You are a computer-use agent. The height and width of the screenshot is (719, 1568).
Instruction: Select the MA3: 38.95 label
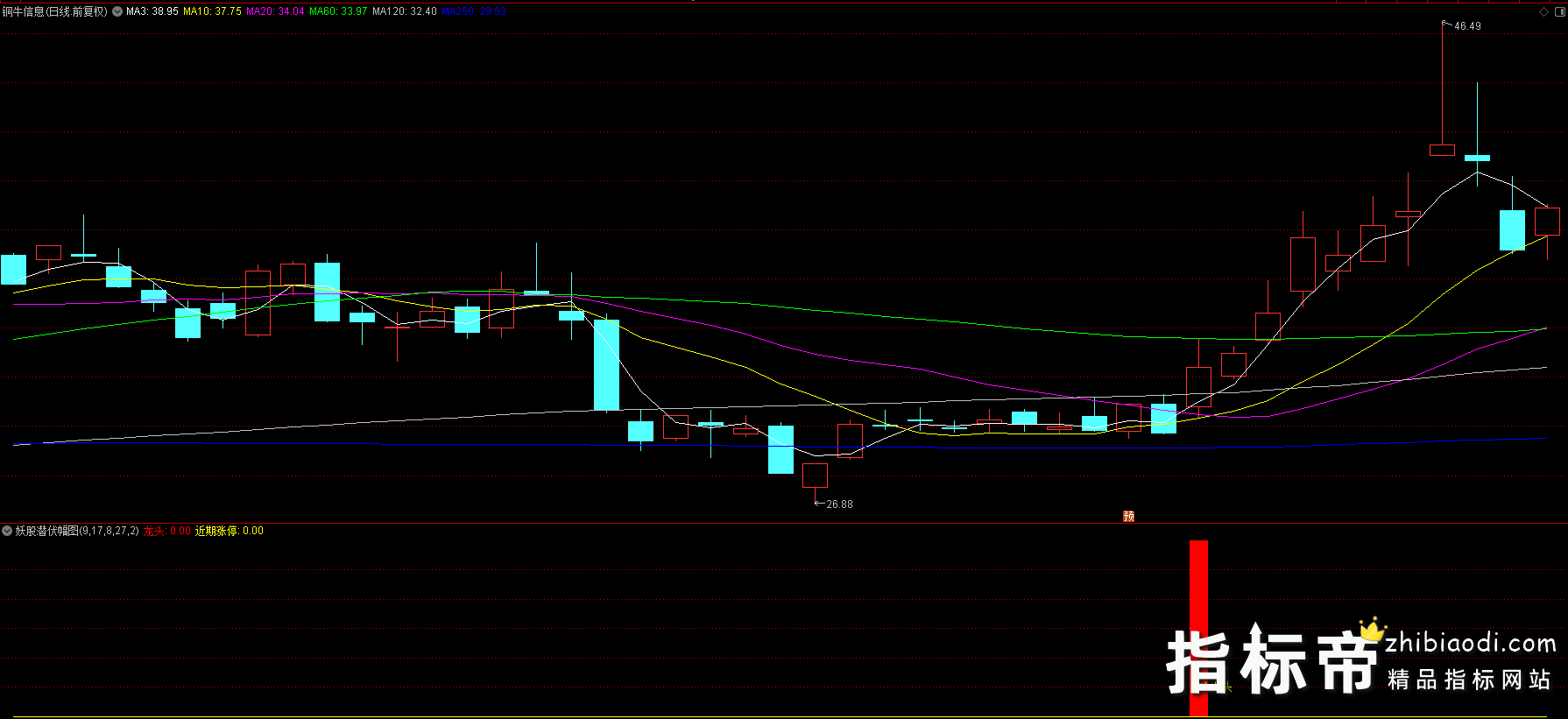click(152, 11)
